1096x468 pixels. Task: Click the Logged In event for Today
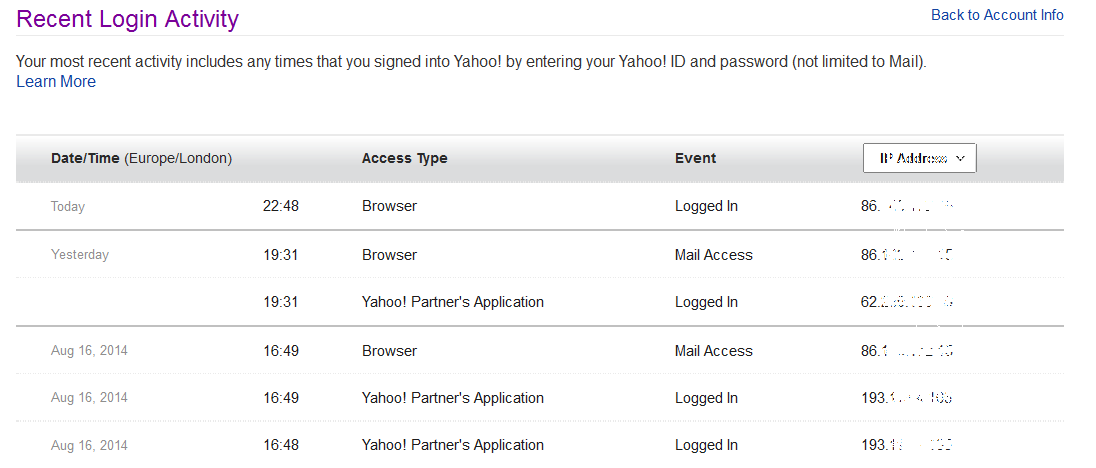click(706, 206)
